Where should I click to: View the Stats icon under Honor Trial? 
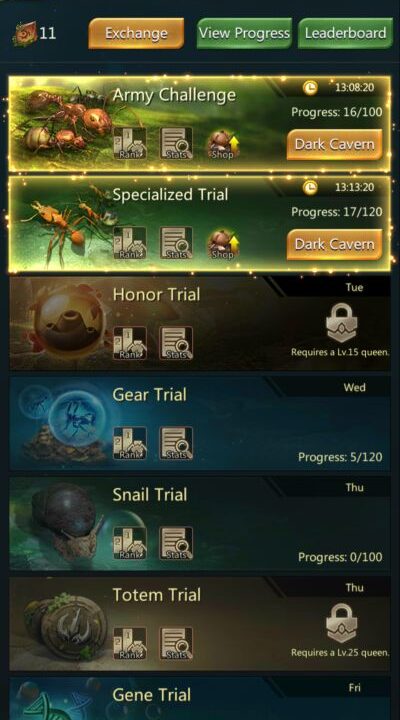(176, 343)
